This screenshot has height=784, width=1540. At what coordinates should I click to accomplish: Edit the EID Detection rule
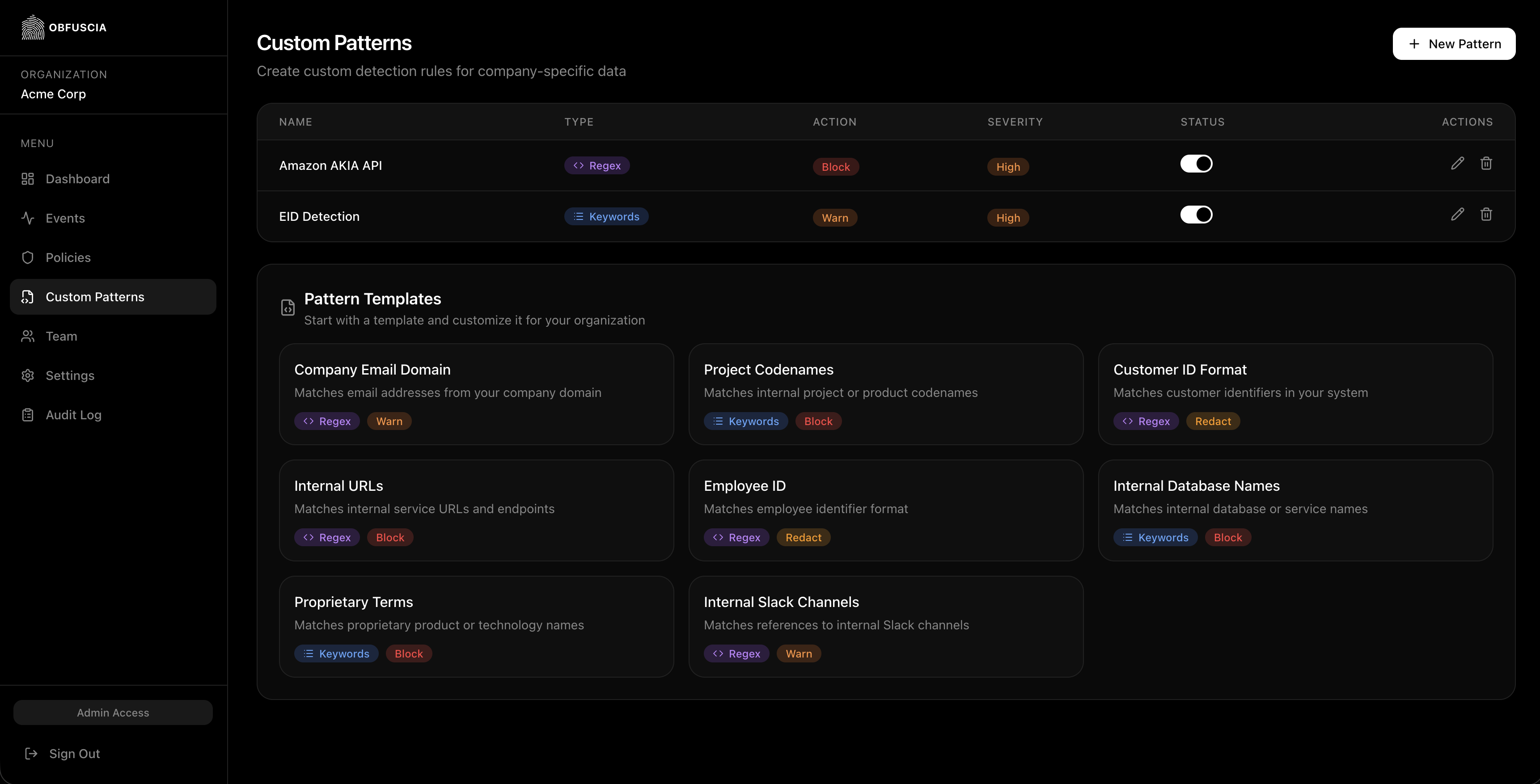click(x=1458, y=214)
